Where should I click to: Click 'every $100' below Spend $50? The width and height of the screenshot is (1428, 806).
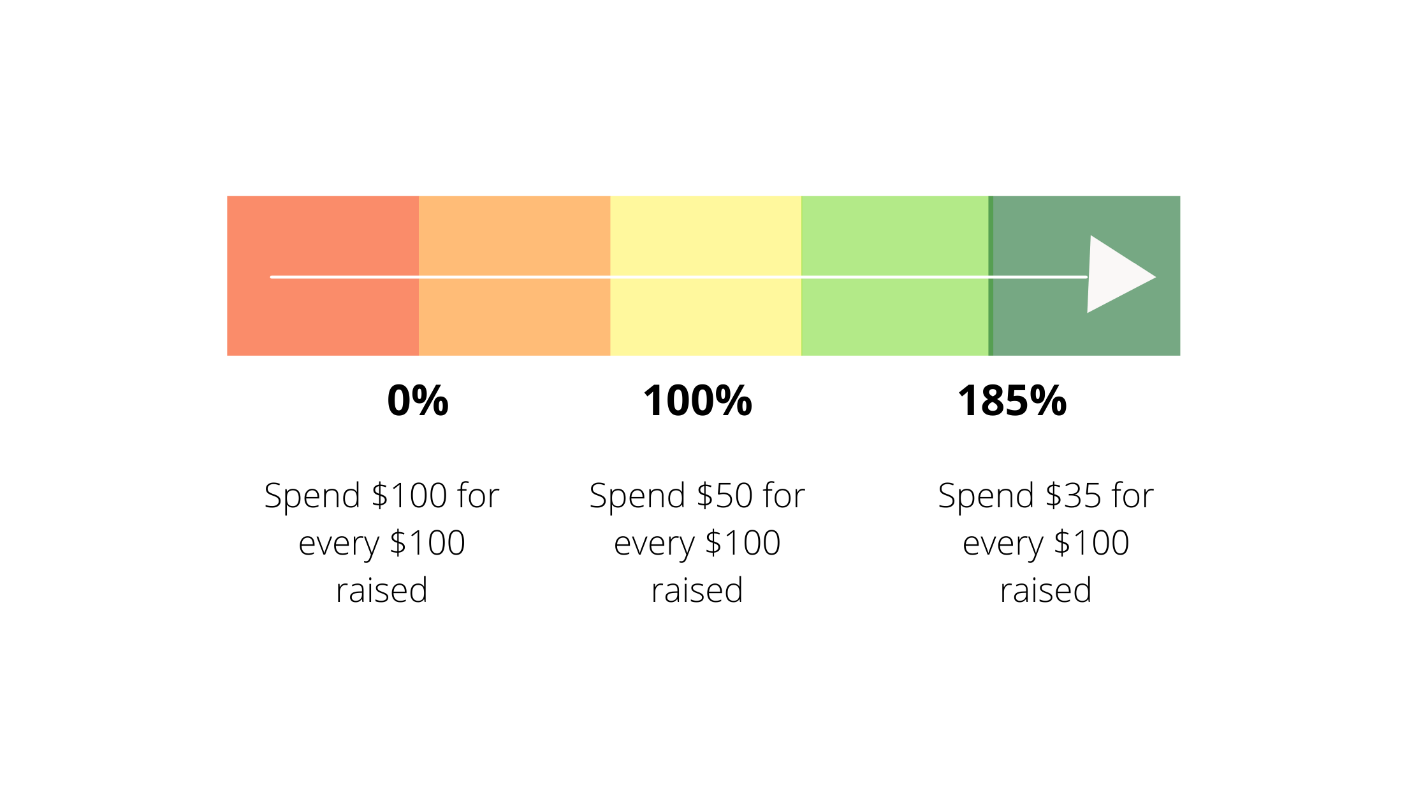pyautogui.click(x=697, y=544)
